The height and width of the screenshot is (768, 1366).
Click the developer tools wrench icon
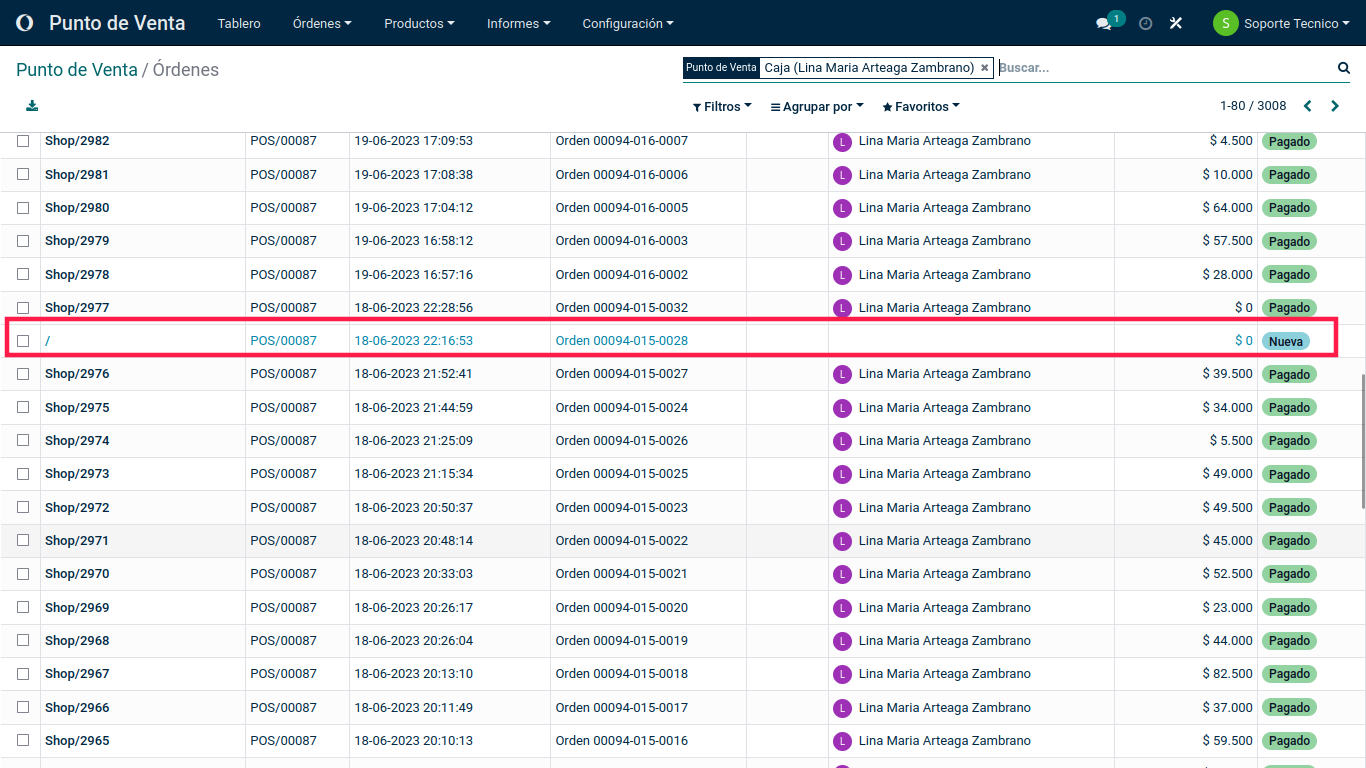pos(1176,23)
